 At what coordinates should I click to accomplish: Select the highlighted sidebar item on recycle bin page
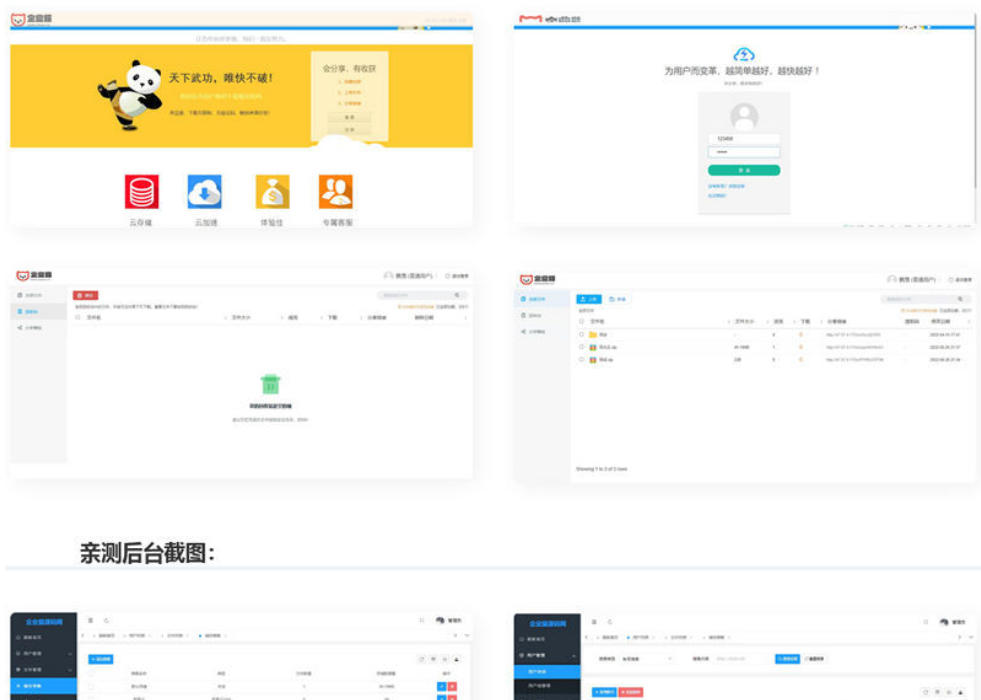pos(39,312)
